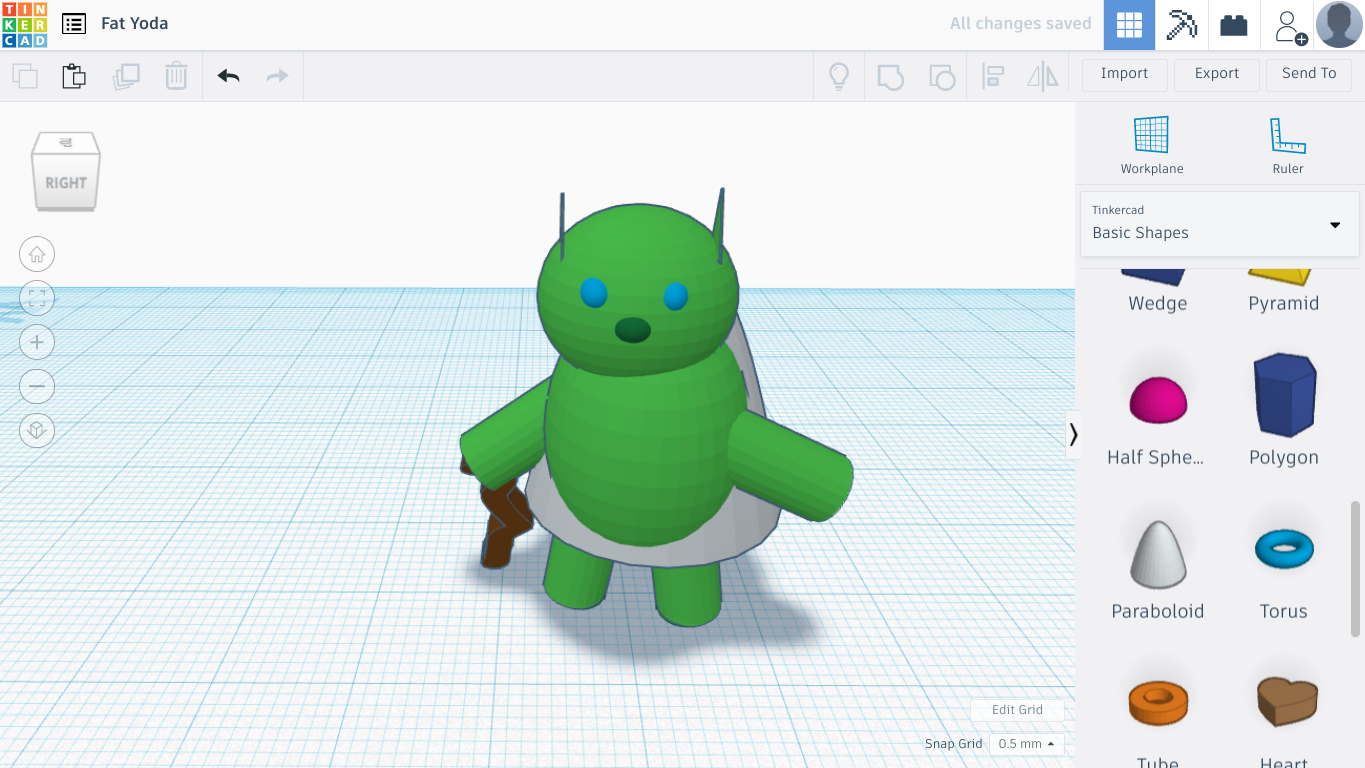The height and width of the screenshot is (768, 1365).
Task: Select the Ruler tool
Action: pos(1288,146)
